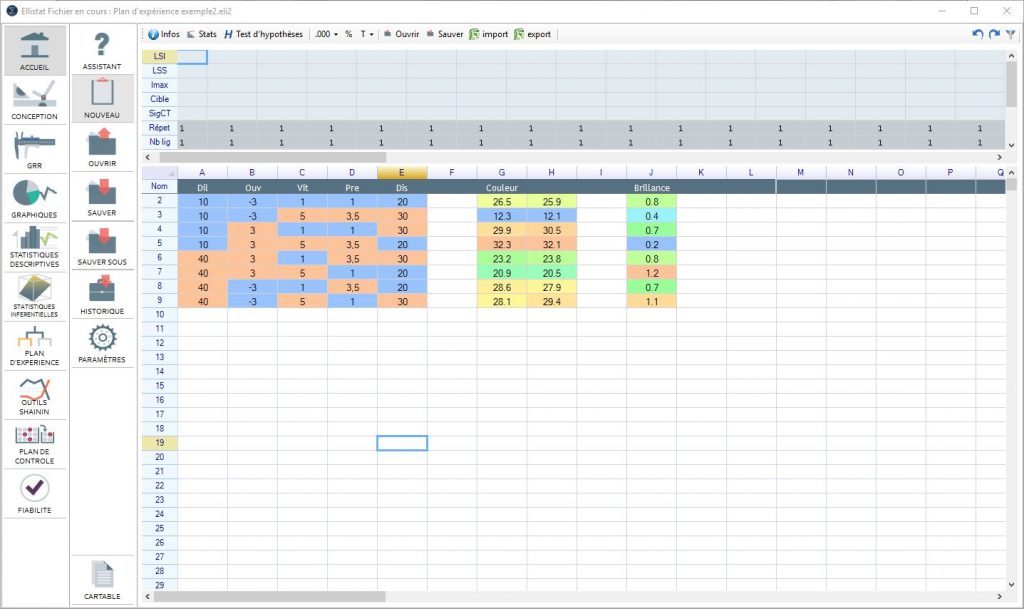Screen dimensions: 1024x609
Task: Click the Brillance column name cell
Action: click(651, 187)
